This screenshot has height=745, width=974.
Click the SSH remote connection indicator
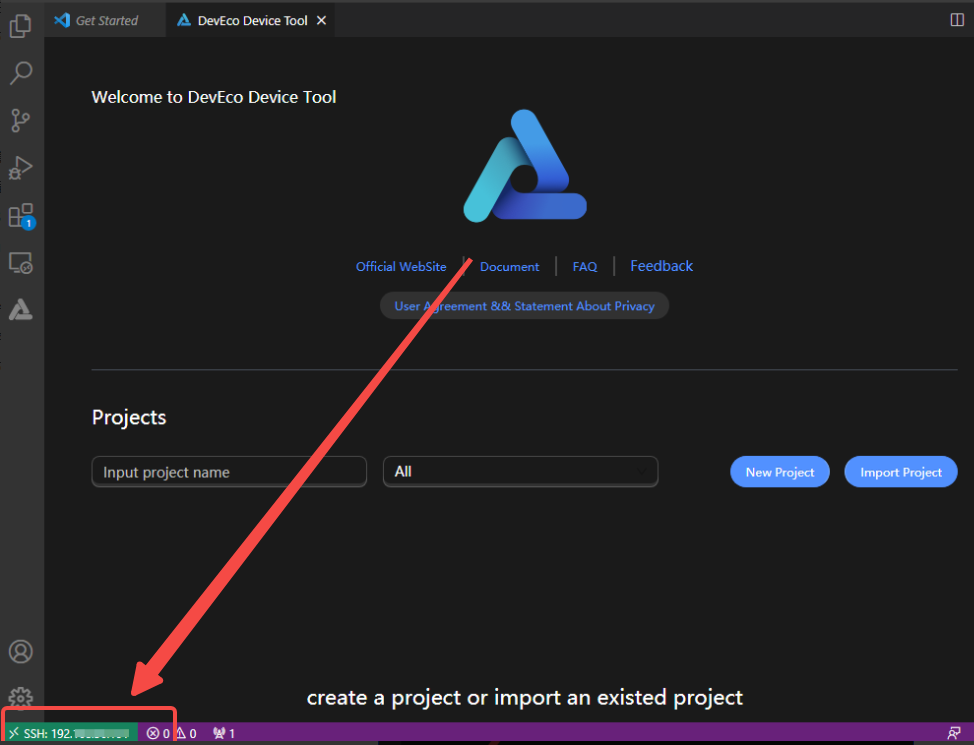[70, 733]
